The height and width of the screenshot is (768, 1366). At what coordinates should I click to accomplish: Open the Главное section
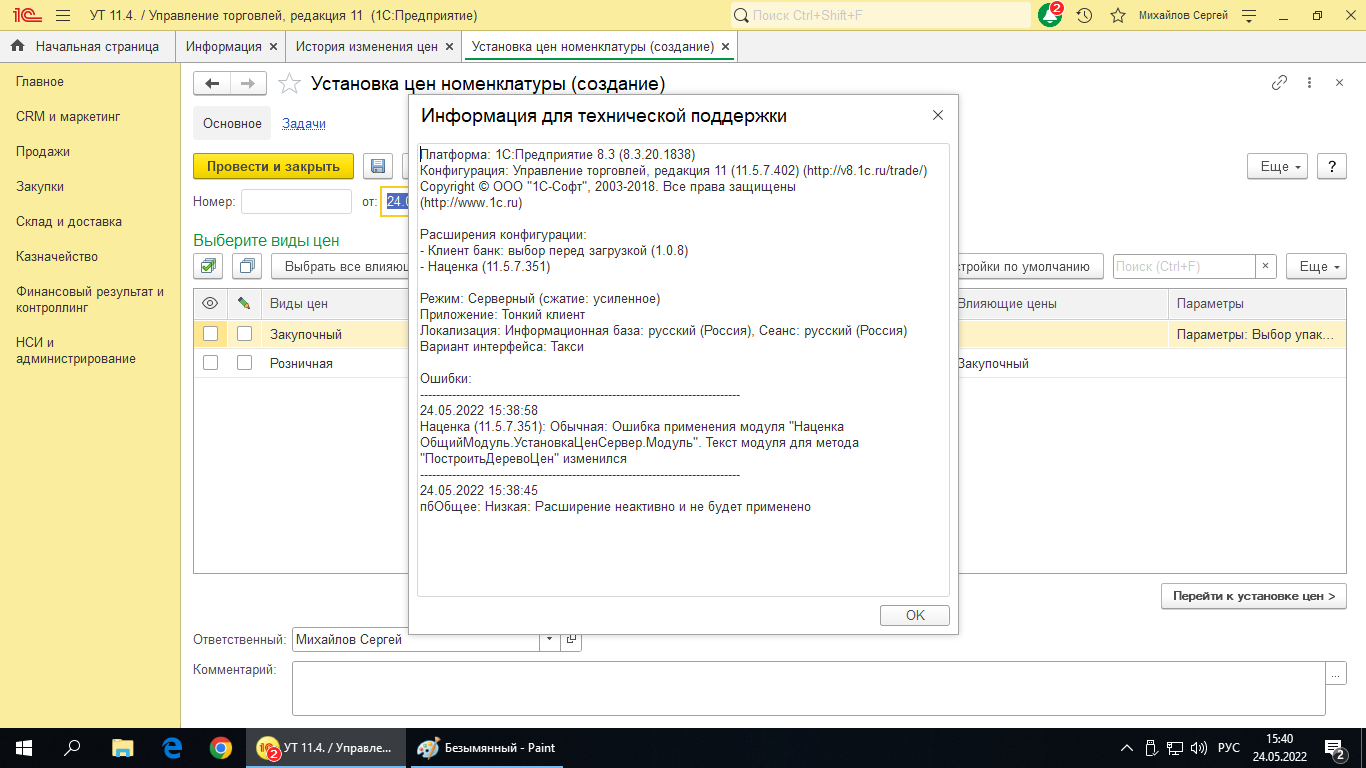pyautogui.click(x=40, y=82)
